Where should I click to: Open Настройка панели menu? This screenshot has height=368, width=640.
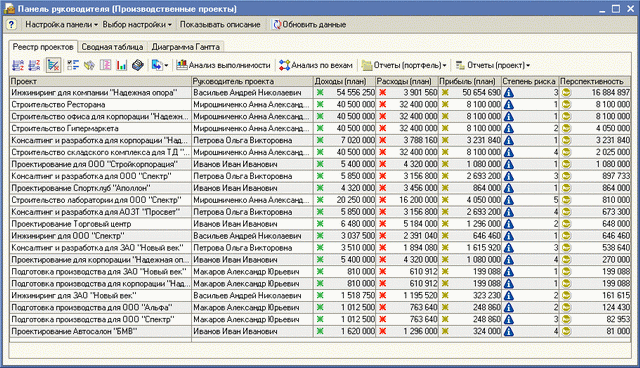tap(61, 24)
